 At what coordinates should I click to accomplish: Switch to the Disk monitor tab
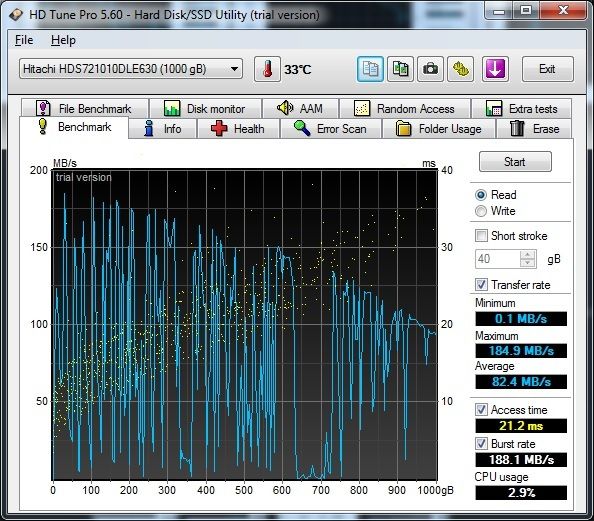click(x=205, y=109)
